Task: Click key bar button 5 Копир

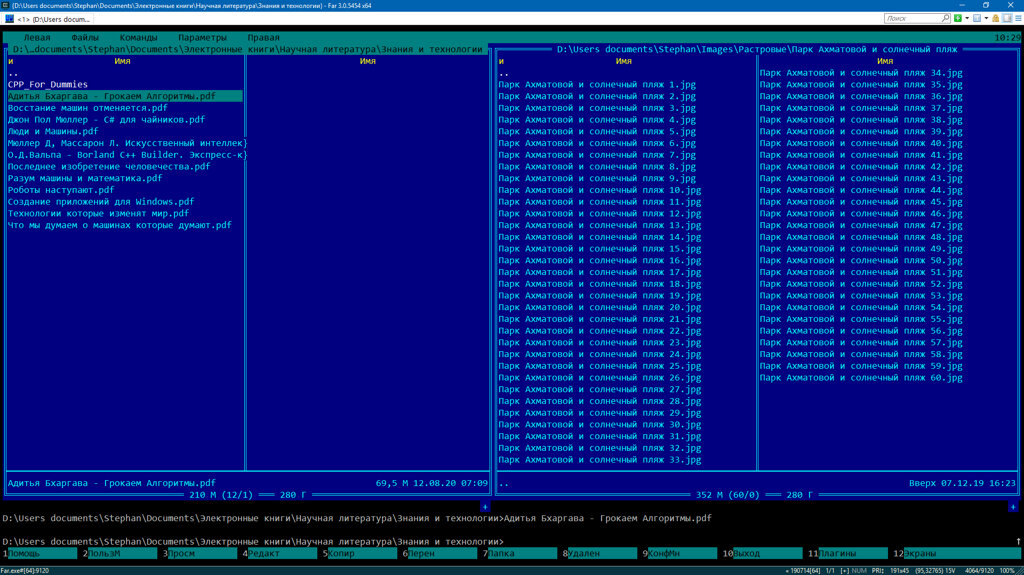Action: coord(362,553)
